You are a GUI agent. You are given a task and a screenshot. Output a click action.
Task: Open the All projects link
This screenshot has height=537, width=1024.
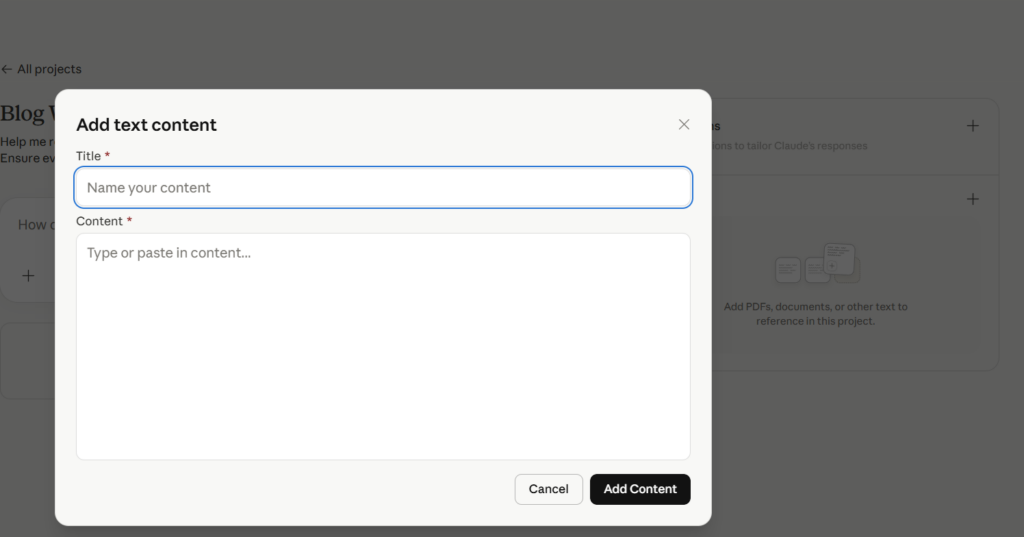click(49, 70)
